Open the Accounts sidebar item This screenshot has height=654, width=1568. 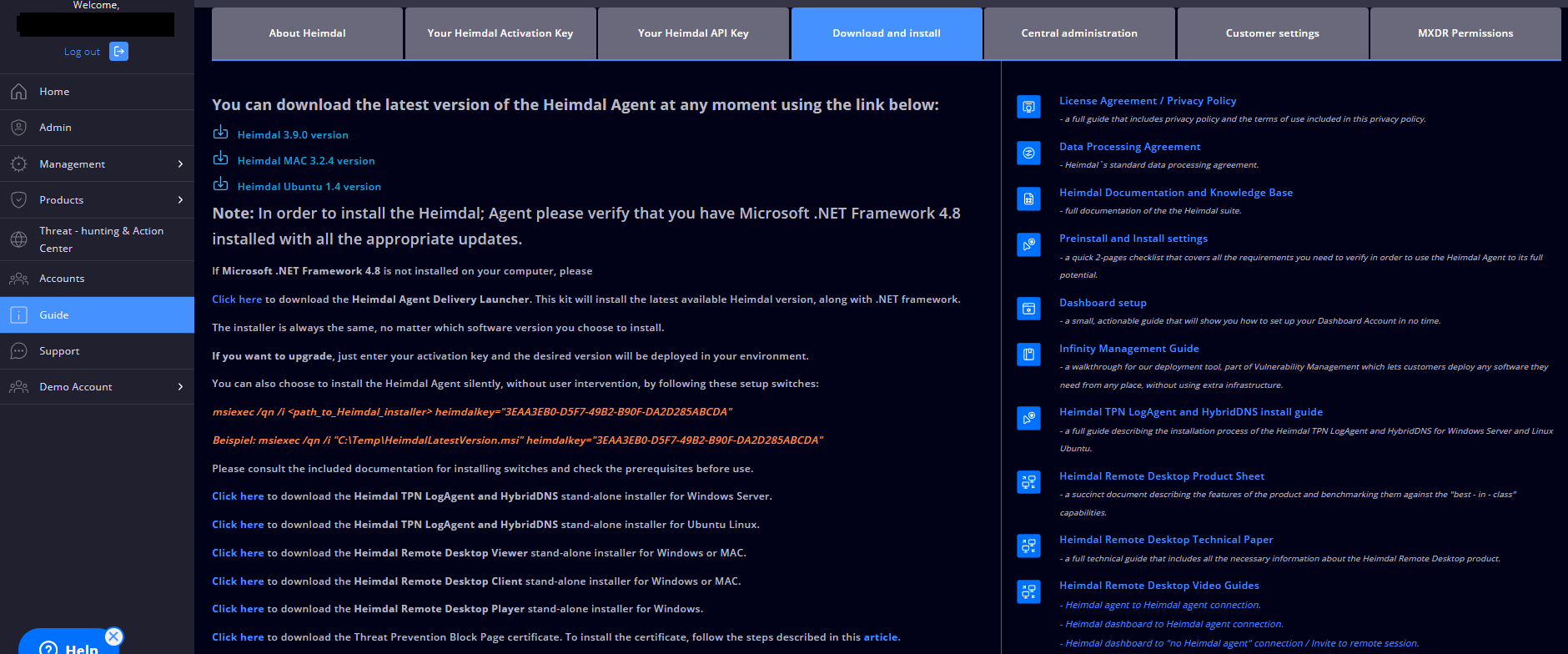pyautogui.click(x=97, y=279)
